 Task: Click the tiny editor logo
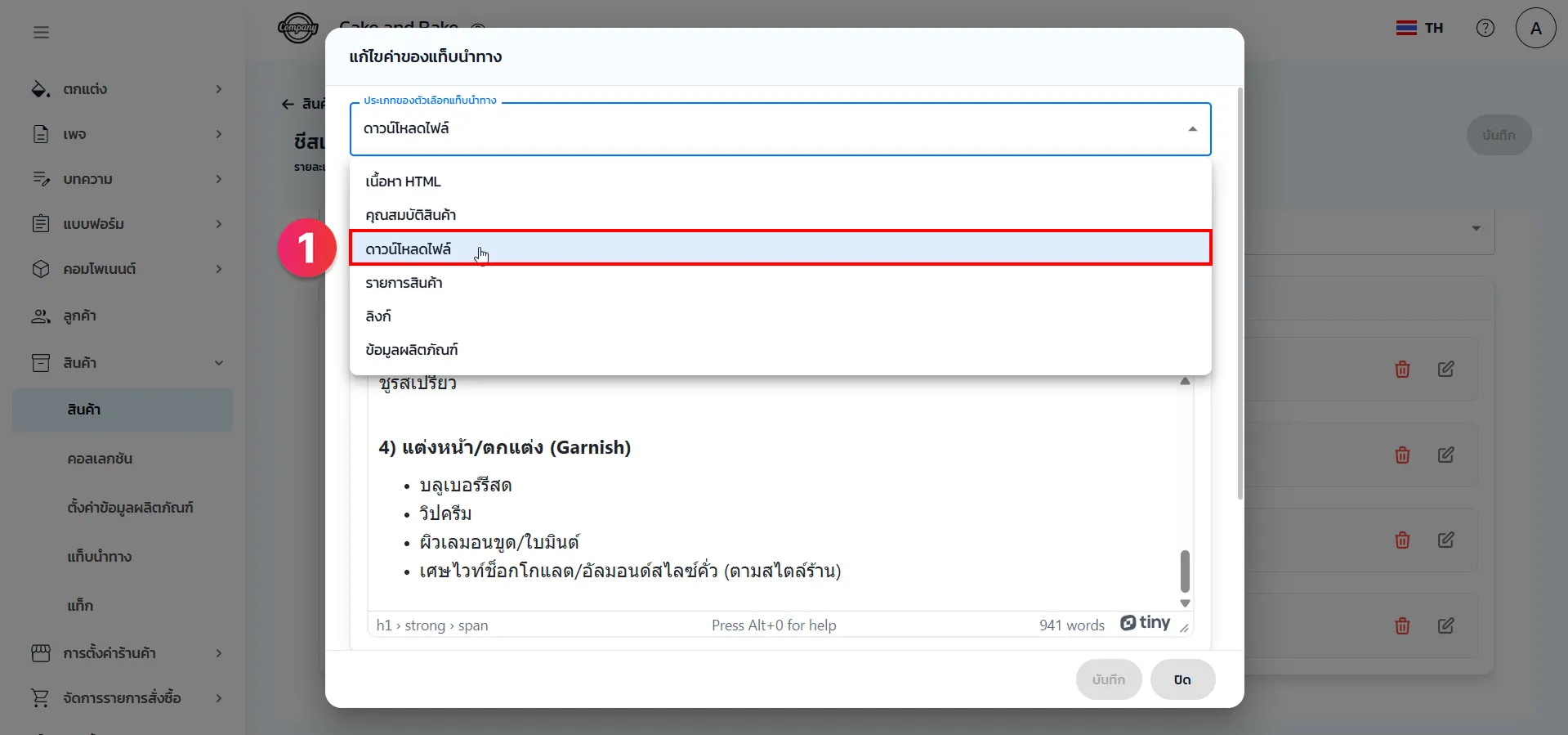point(1145,623)
